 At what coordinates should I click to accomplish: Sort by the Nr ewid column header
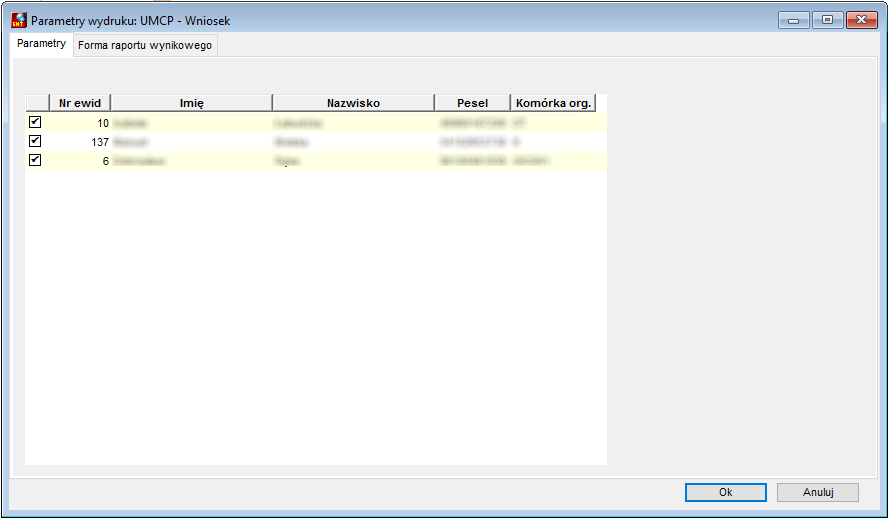[80, 103]
